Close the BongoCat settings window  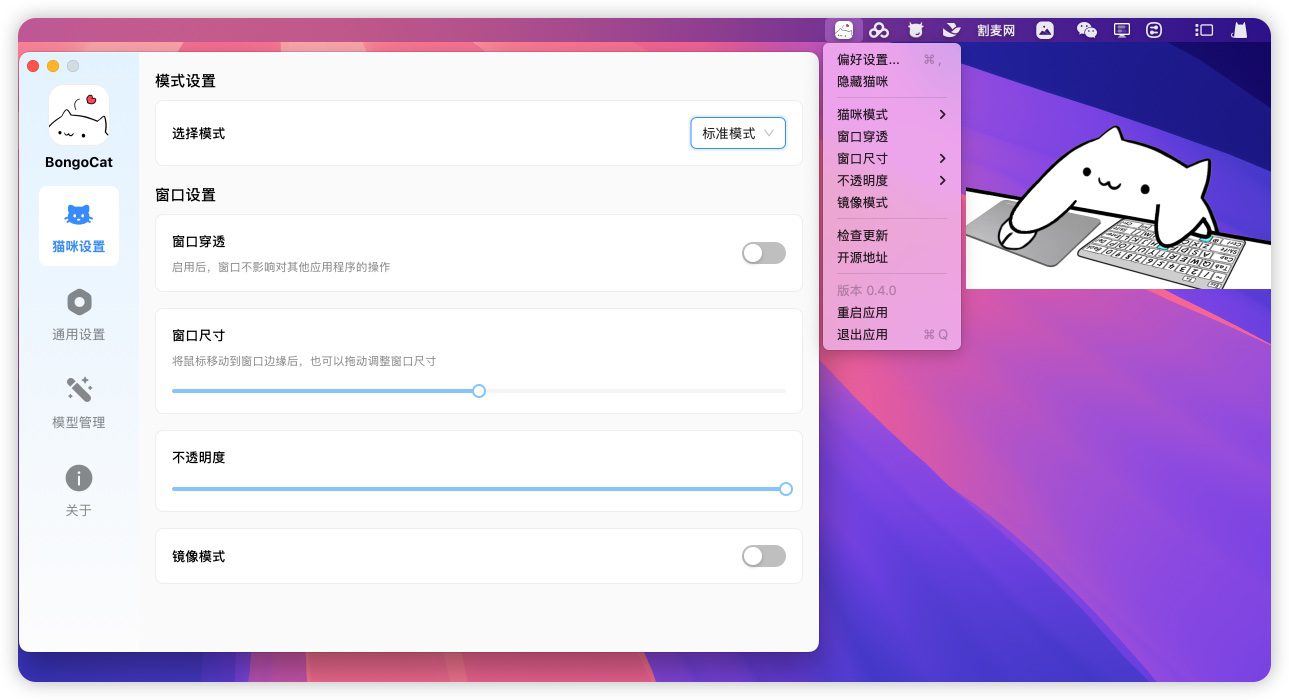33,66
